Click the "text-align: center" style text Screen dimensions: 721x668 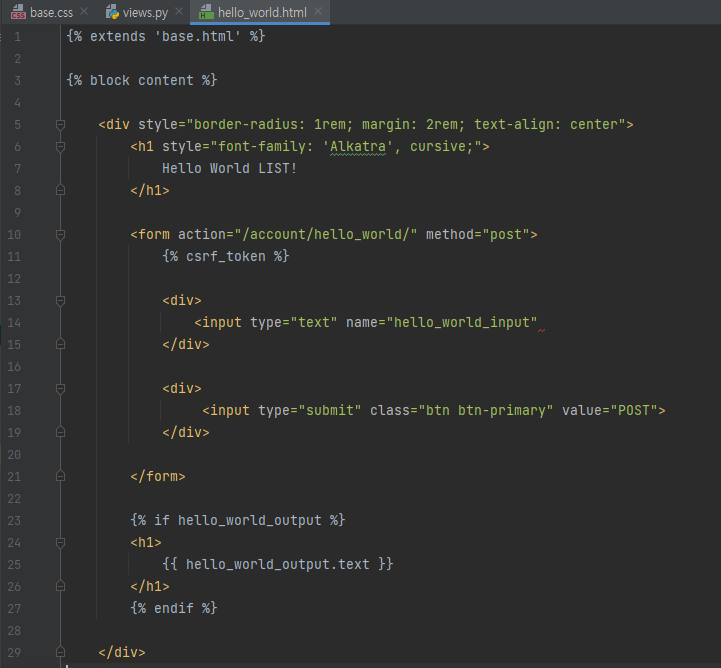tap(546, 125)
